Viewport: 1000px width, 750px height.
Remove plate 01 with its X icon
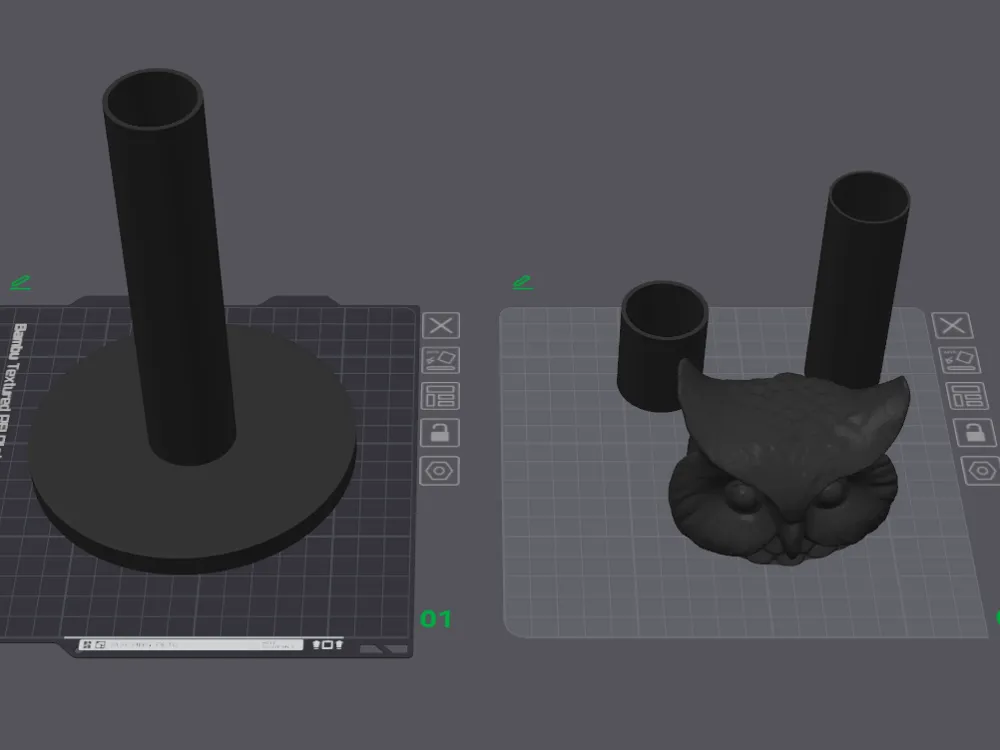pyautogui.click(x=441, y=325)
